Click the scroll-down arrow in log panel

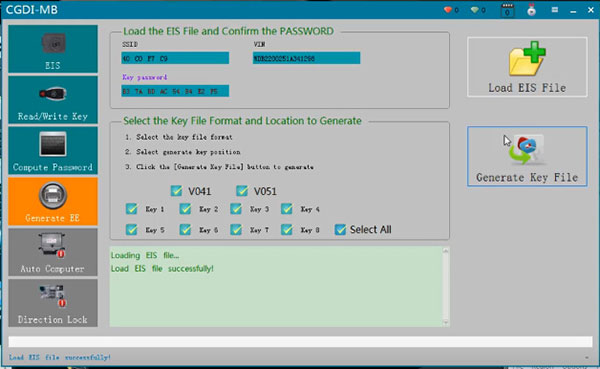coord(445,322)
